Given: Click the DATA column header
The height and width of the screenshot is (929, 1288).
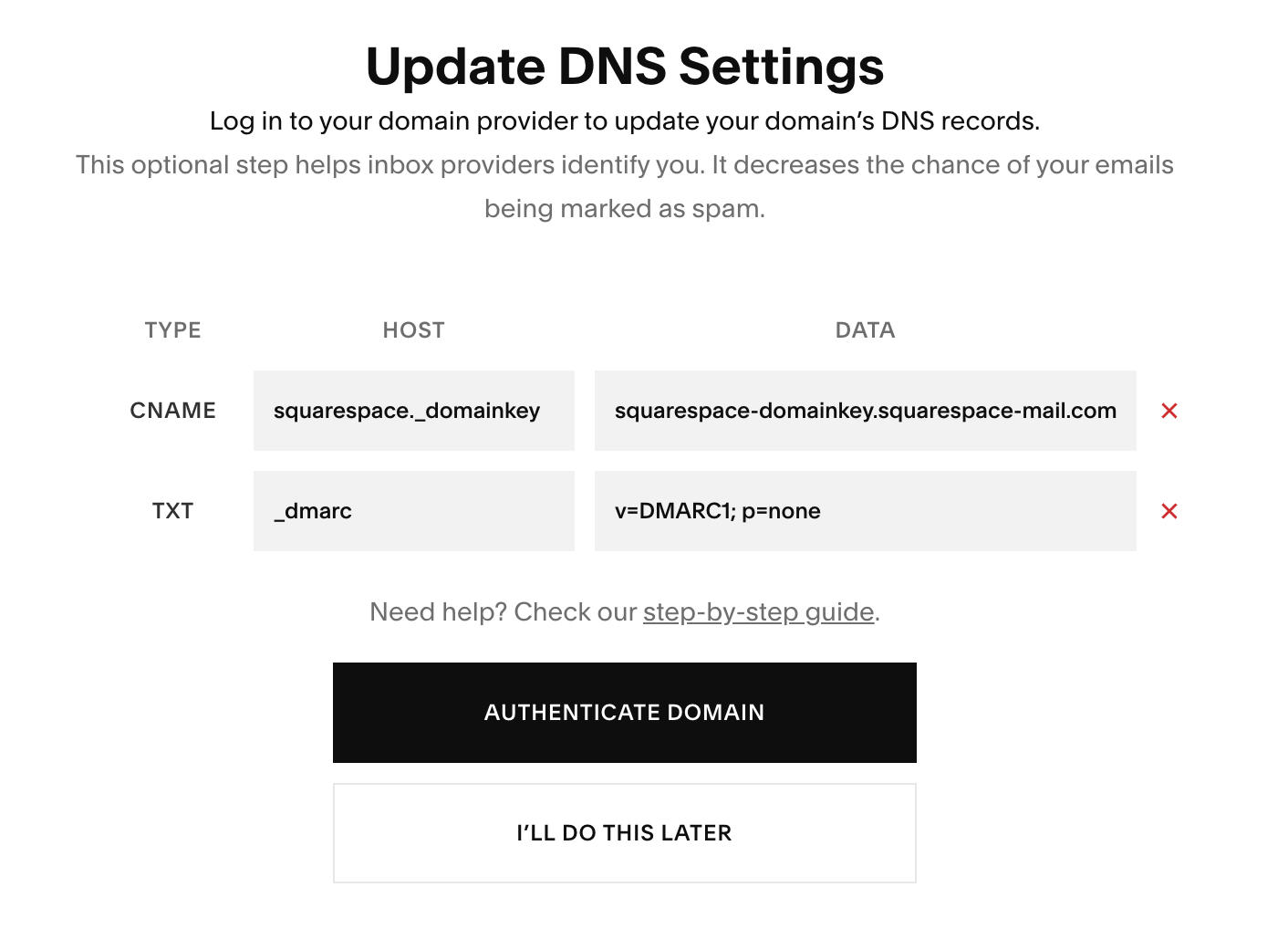Looking at the screenshot, I should click(x=865, y=329).
